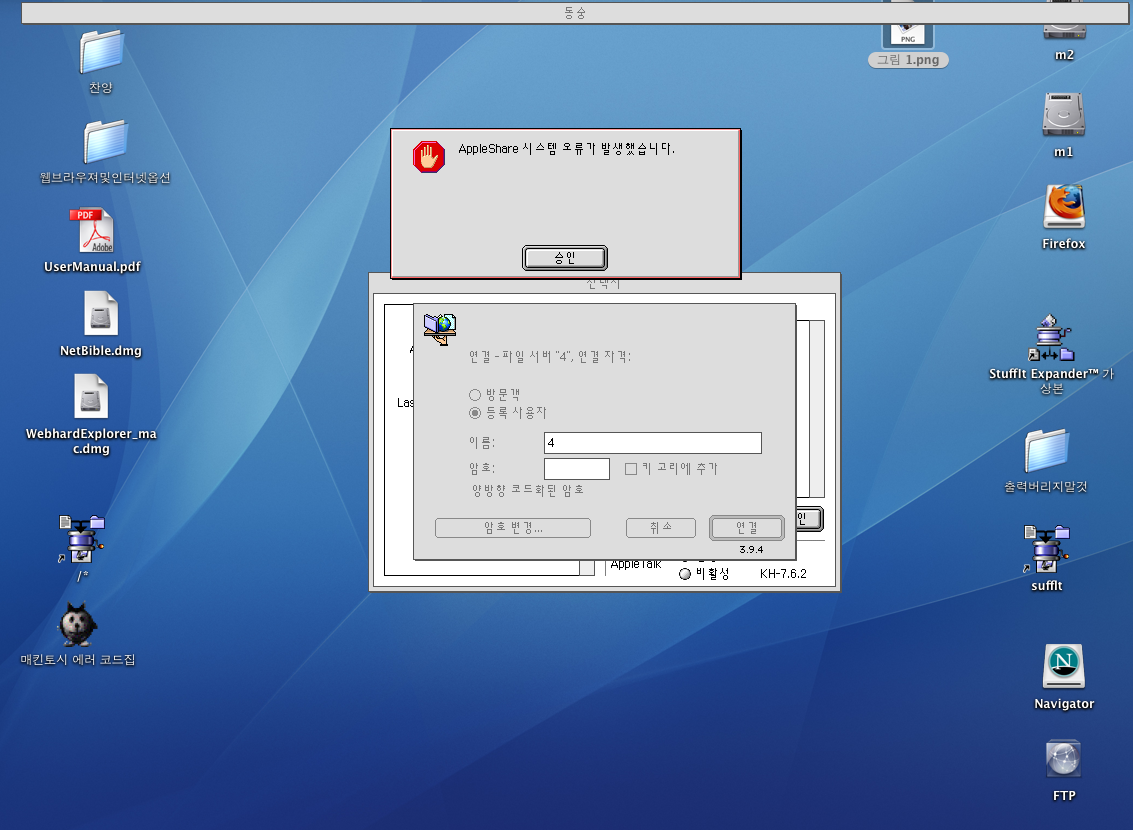Select the 방문객 guest radio option
The width and height of the screenshot is (1133, 830).
click(x=475, y=395)
